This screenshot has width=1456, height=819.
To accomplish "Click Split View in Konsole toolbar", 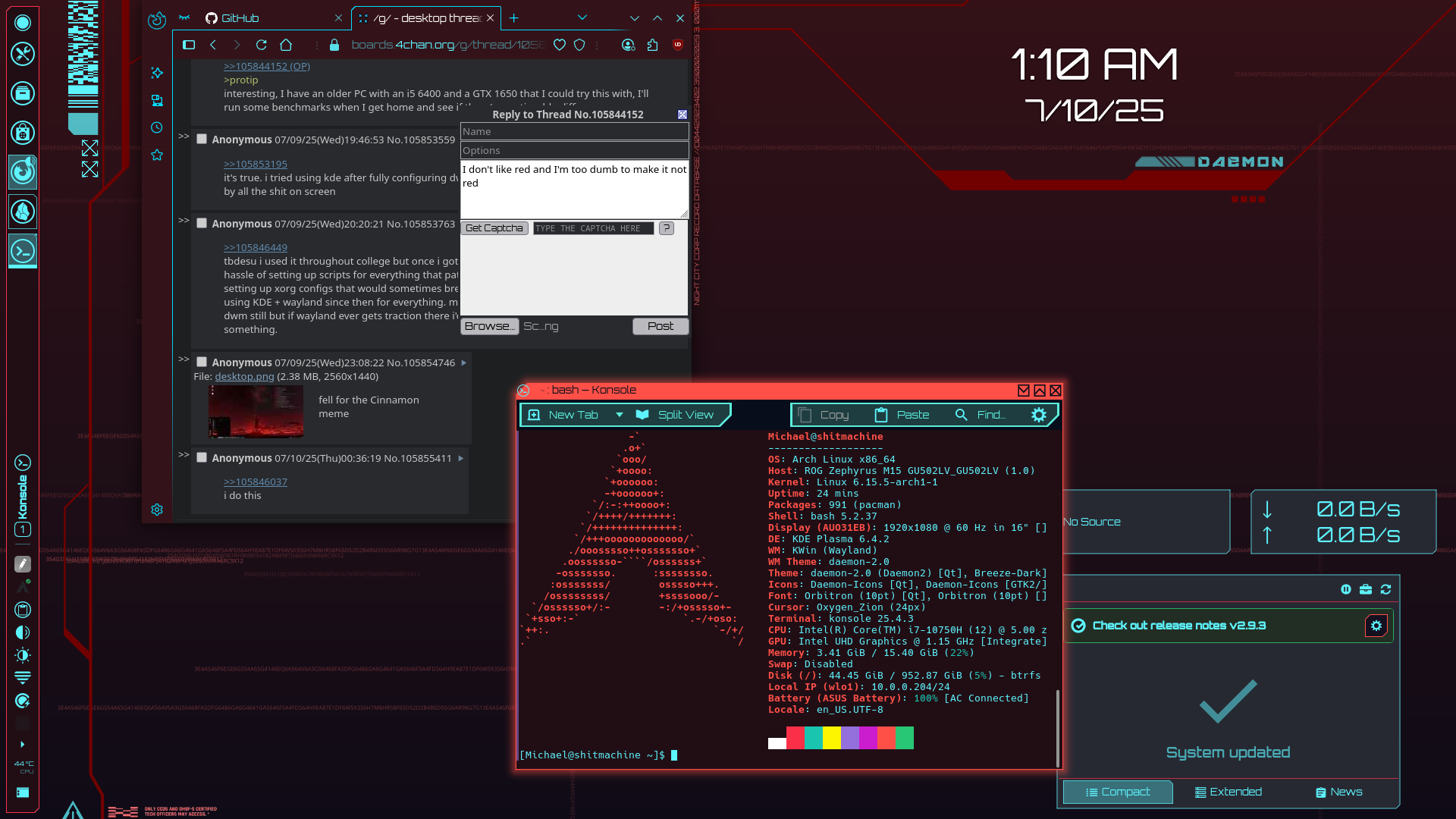I will [675, 415].
